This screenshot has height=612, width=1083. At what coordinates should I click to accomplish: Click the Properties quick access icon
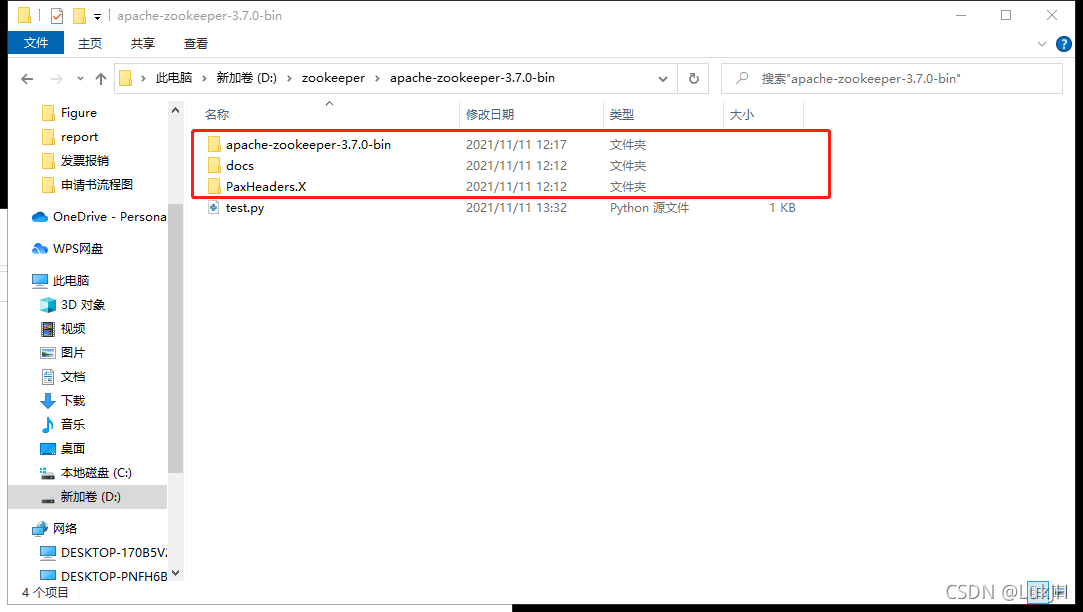(x=57, y=15)
